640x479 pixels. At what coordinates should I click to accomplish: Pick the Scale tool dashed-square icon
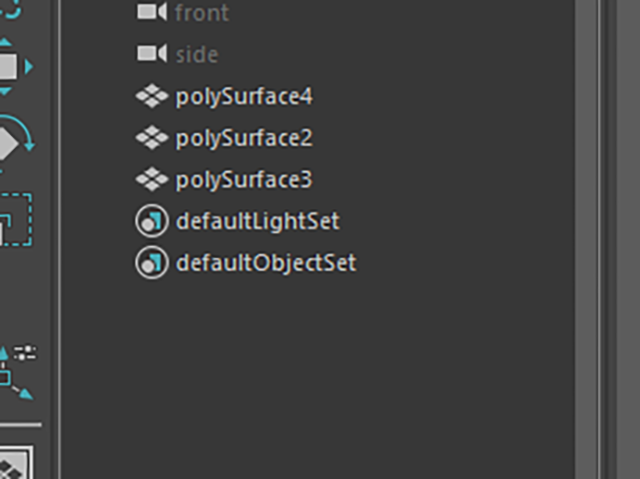[14, 219]
